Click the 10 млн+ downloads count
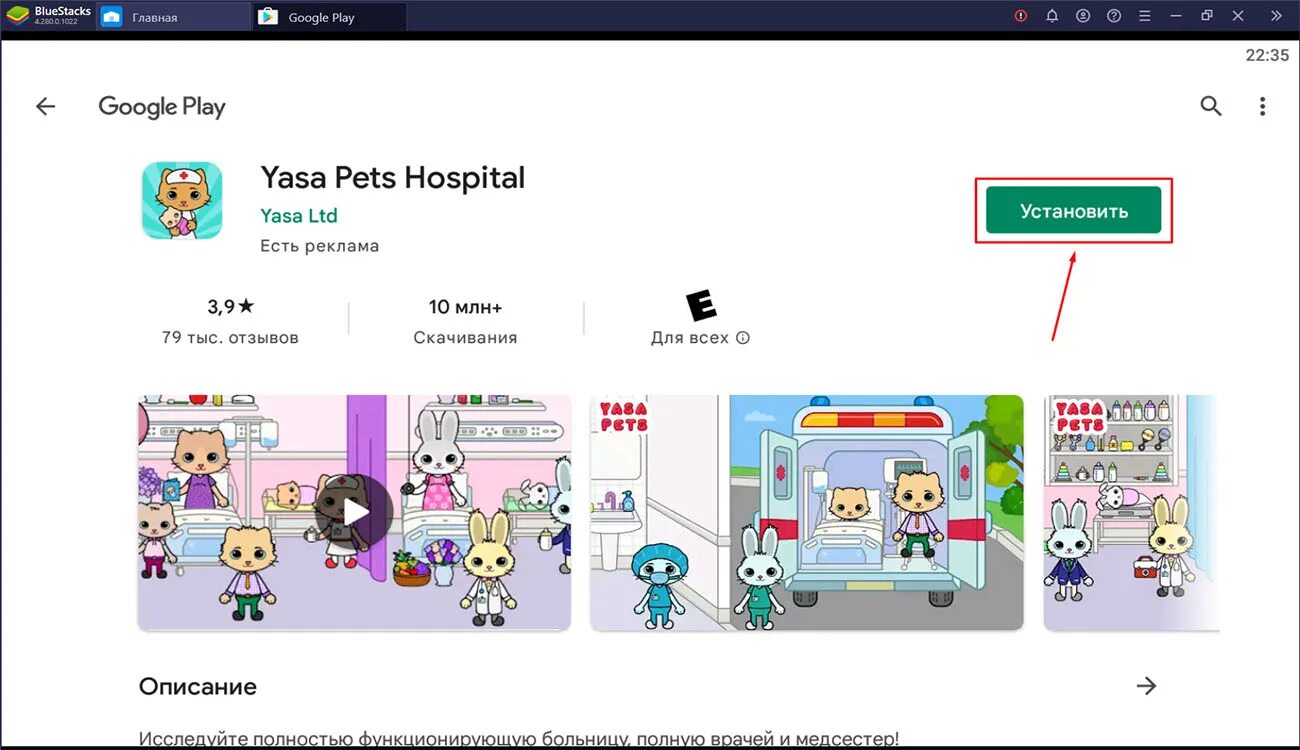Screen dimensions: 1300x750 (465, 307)
